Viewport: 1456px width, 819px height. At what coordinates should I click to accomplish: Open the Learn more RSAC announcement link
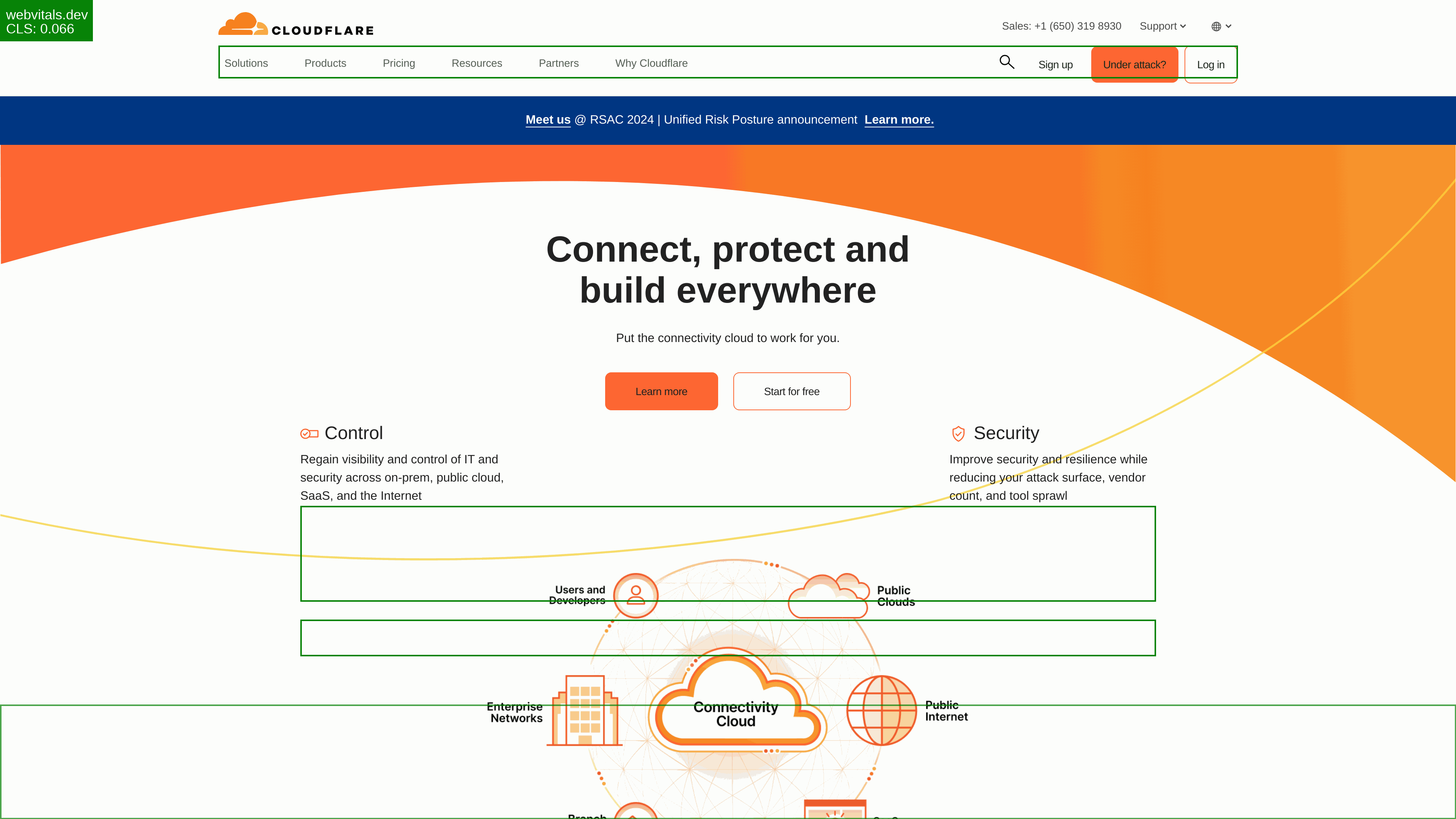(899, 120)
